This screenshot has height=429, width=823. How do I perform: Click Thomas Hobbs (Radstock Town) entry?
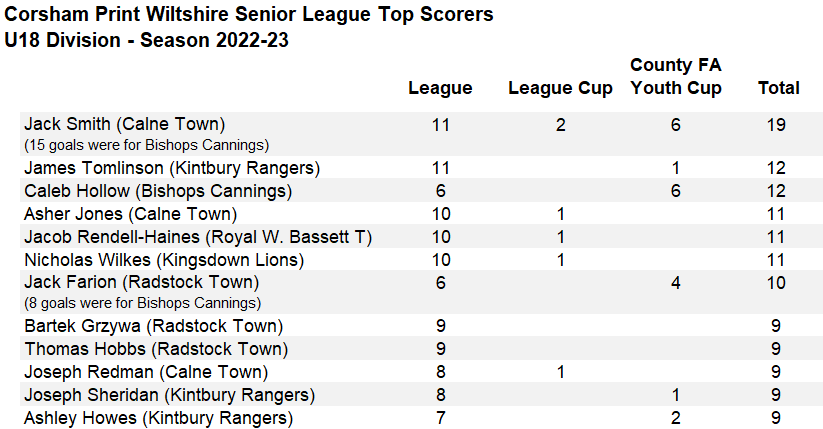(x=156, y=349)
